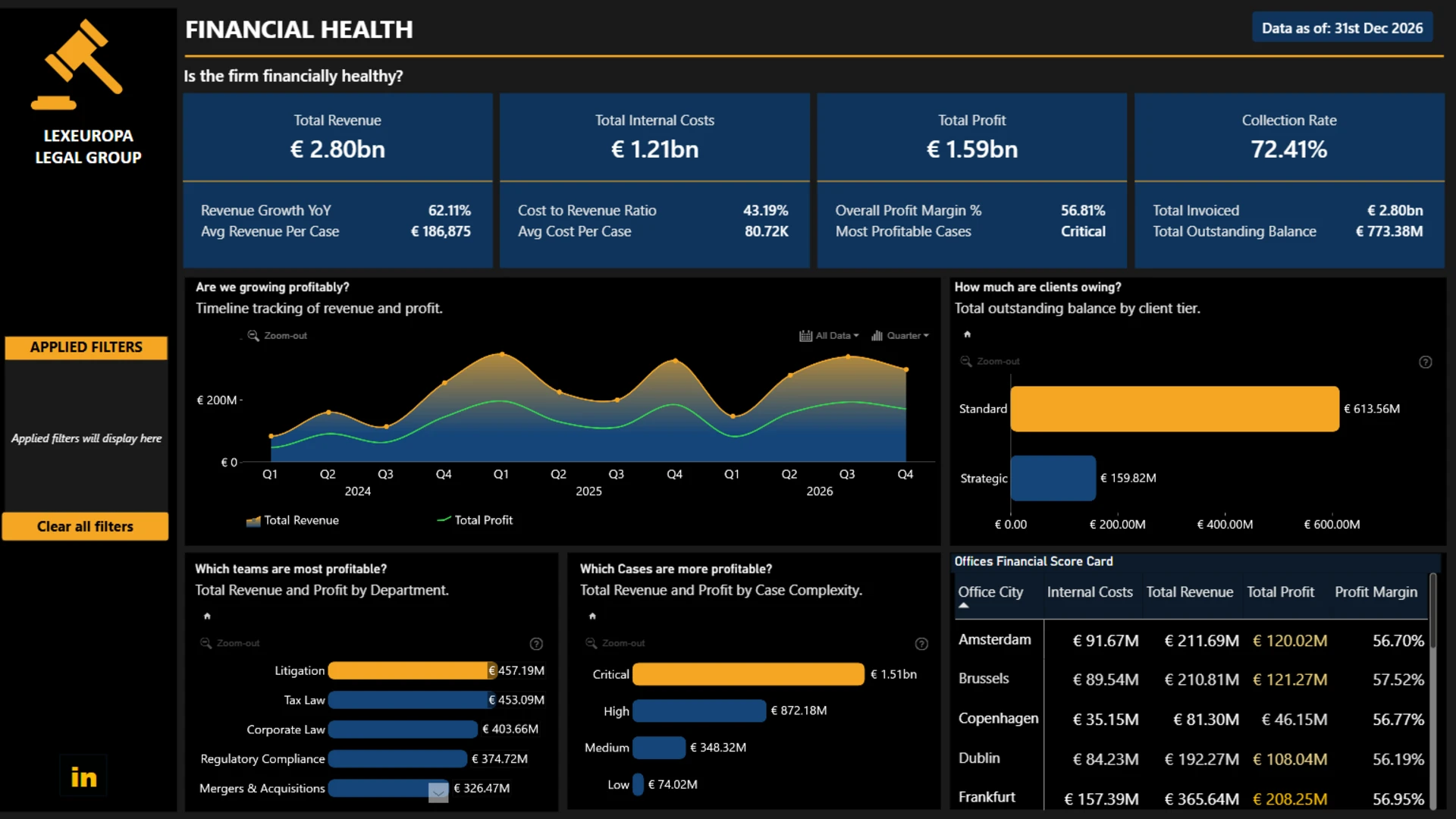
Task: Sort table by Office City column
Action: pyautogui.click(x=990, y=592)
